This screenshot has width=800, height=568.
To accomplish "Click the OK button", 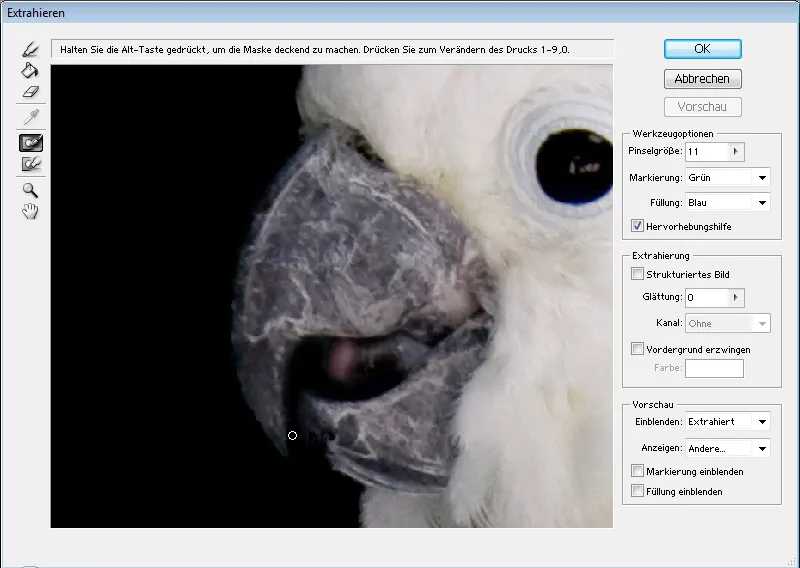I will click(703, 49).
